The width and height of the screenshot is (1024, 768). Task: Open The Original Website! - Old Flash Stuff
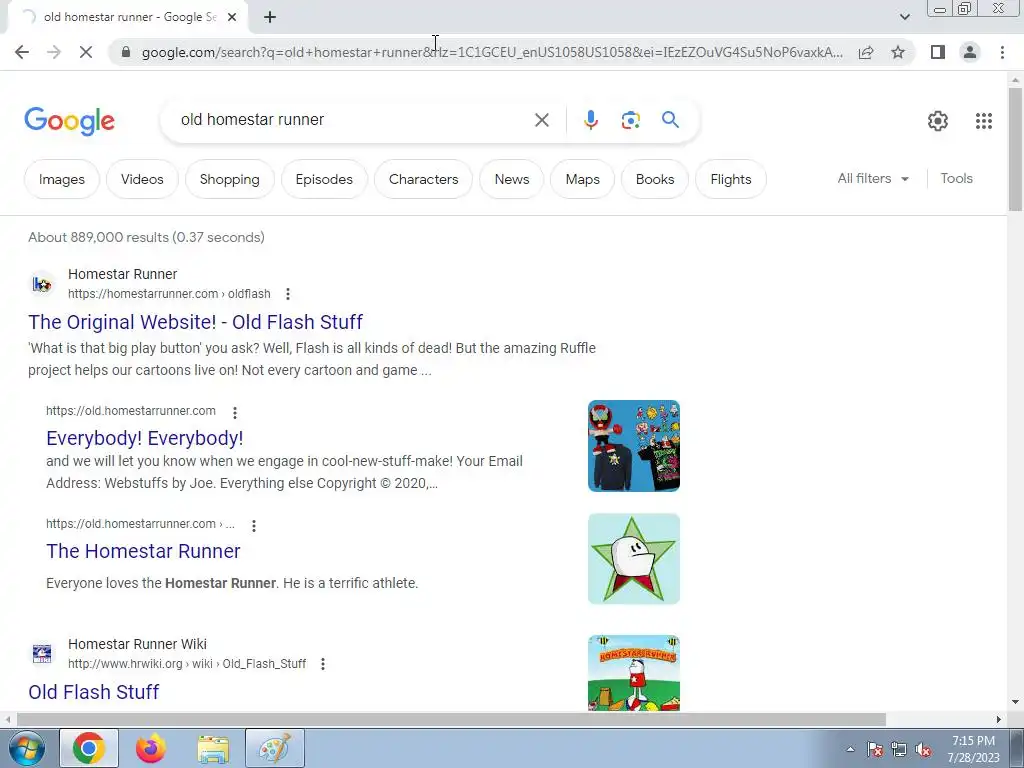point(195,322)
